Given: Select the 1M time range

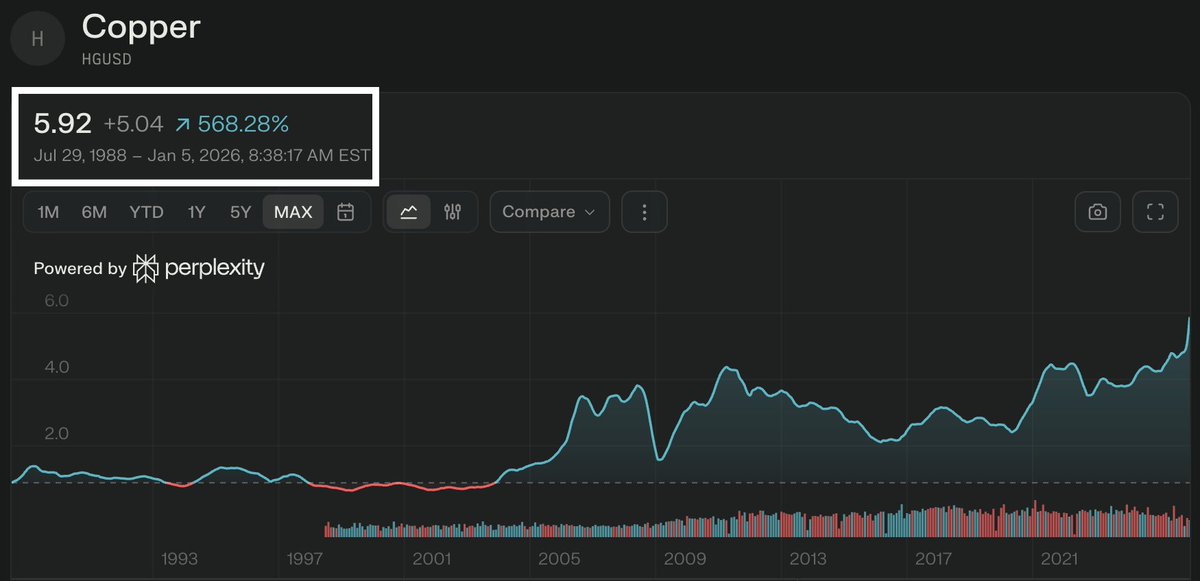Looking at the screenshot, I should tap(48, 212).
